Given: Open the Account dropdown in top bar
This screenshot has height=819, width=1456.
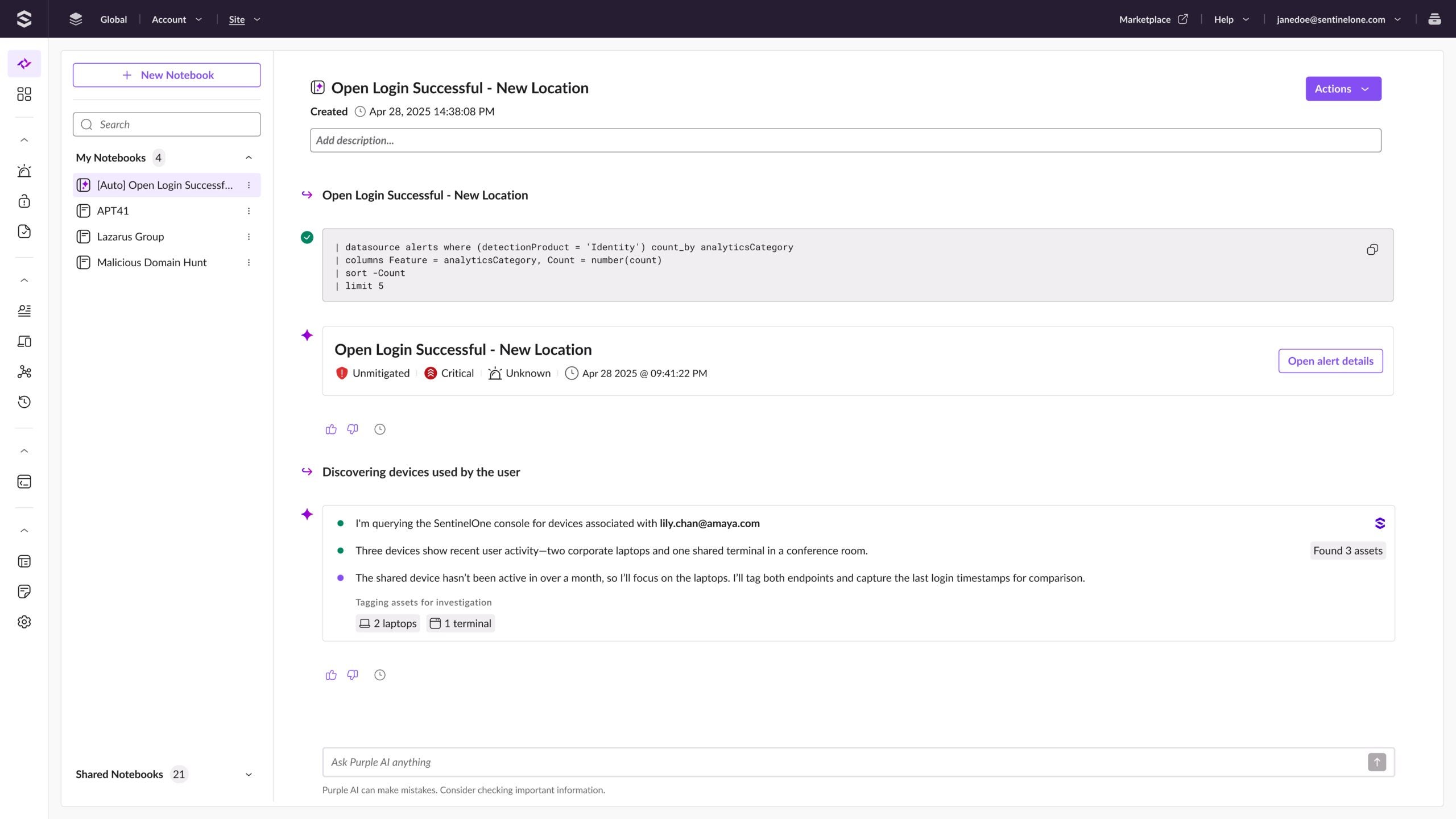Looking at the screenshot, I should coord(176,19).
